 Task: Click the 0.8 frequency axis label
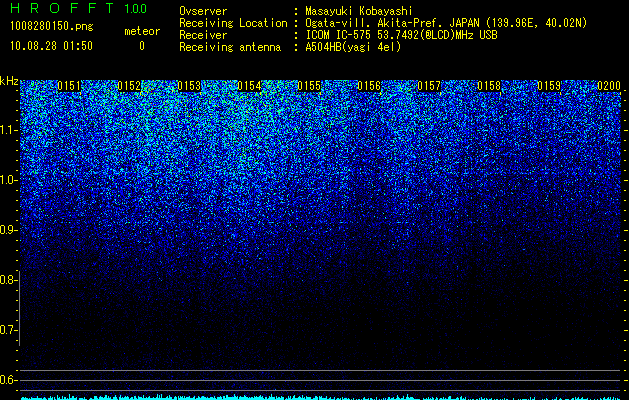coord(9,280)
